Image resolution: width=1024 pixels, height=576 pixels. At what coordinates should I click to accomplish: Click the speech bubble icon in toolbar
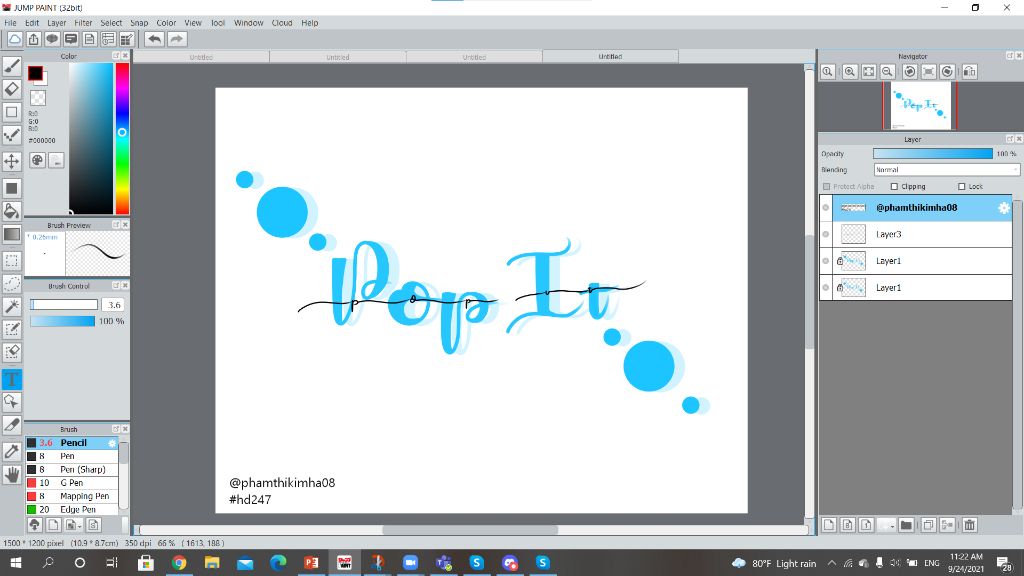(52, 39)
